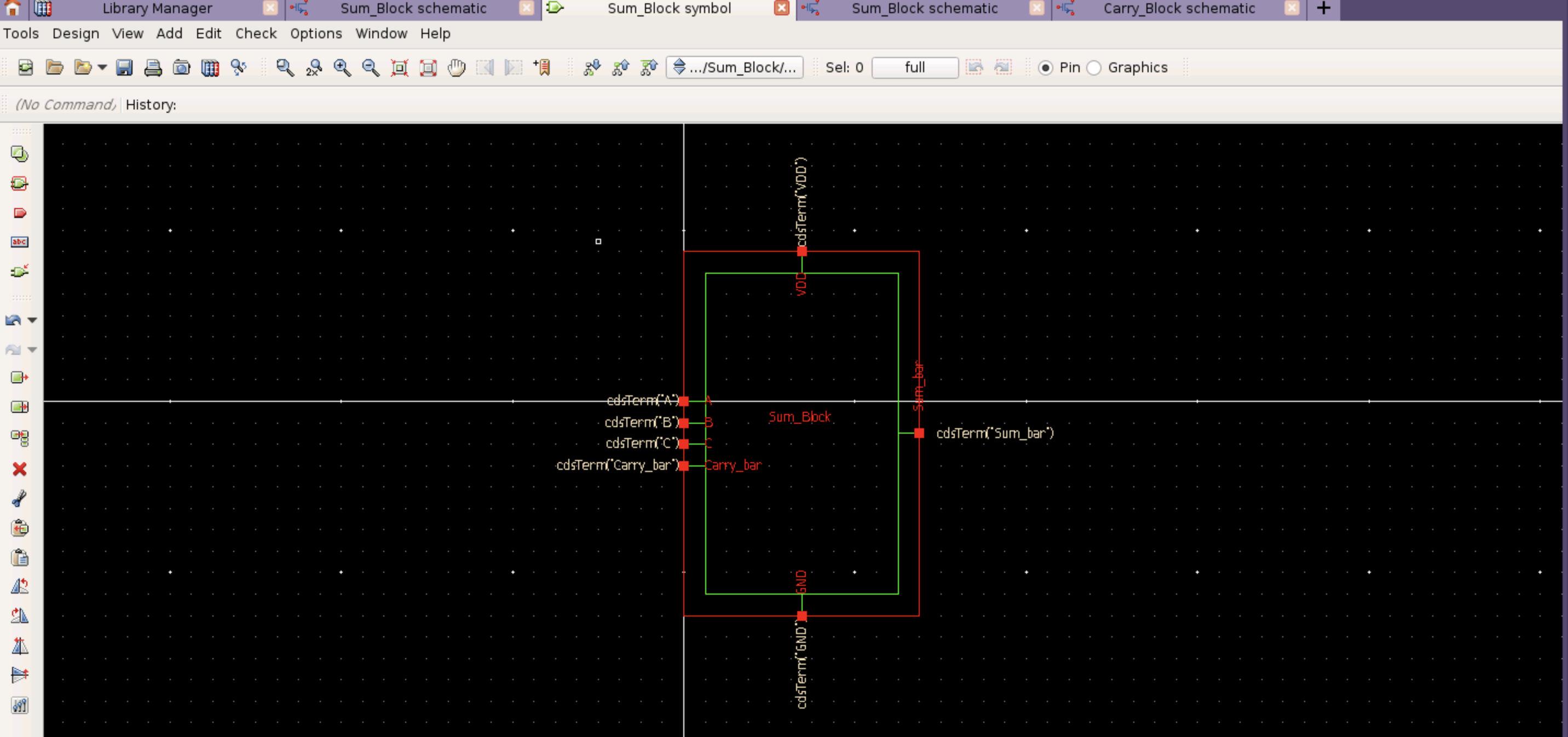
Task: Delete selected objects with the red X tool
Action: [x=20, y=469]
